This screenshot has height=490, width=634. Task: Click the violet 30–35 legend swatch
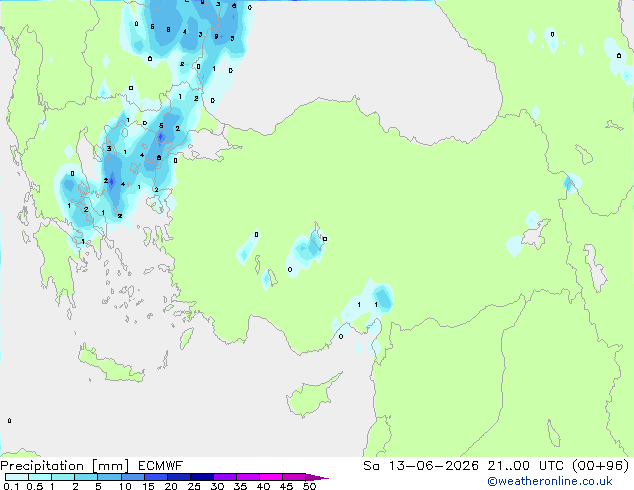(x=224, y=477)
